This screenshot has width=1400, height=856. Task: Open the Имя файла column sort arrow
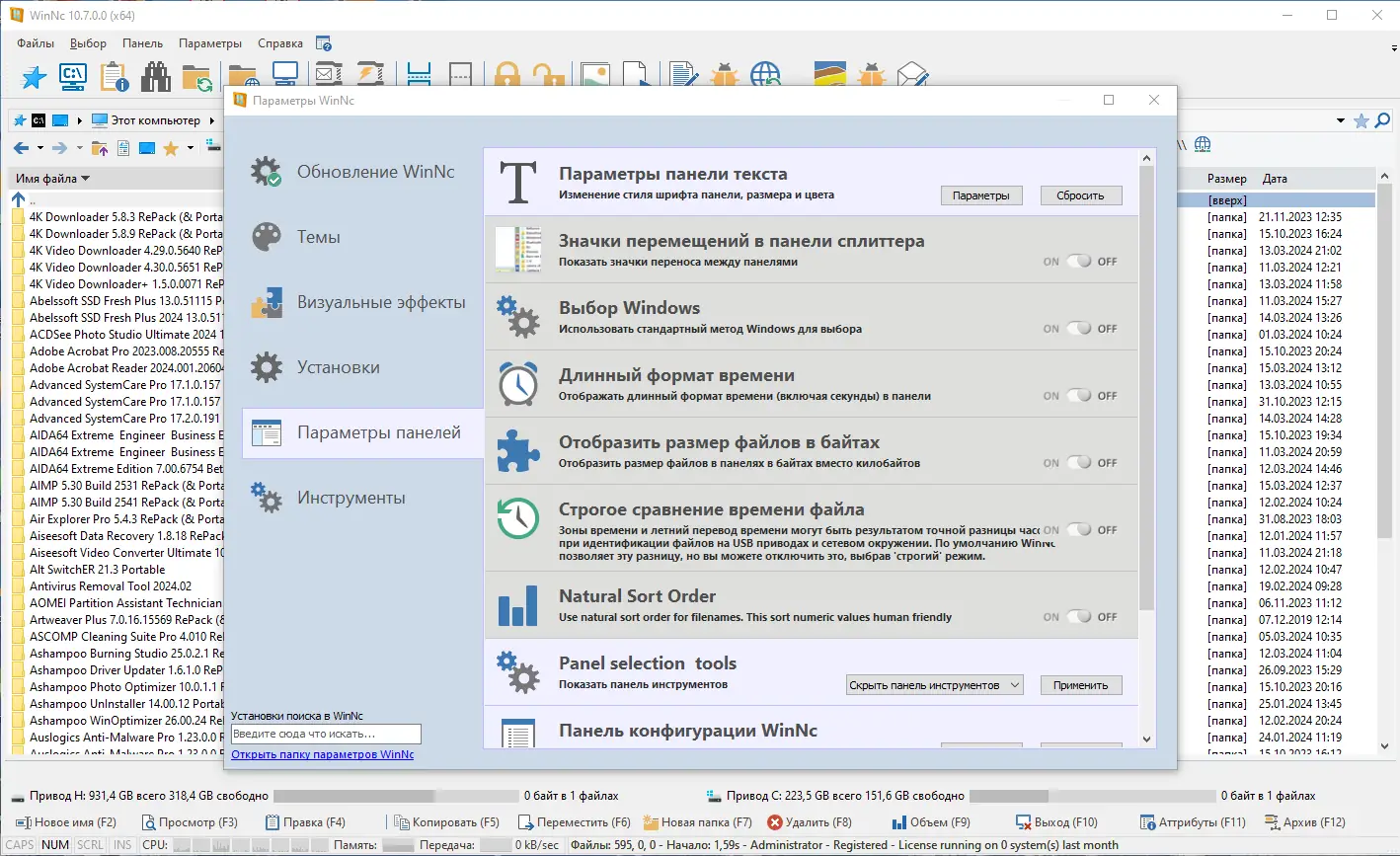85,179
